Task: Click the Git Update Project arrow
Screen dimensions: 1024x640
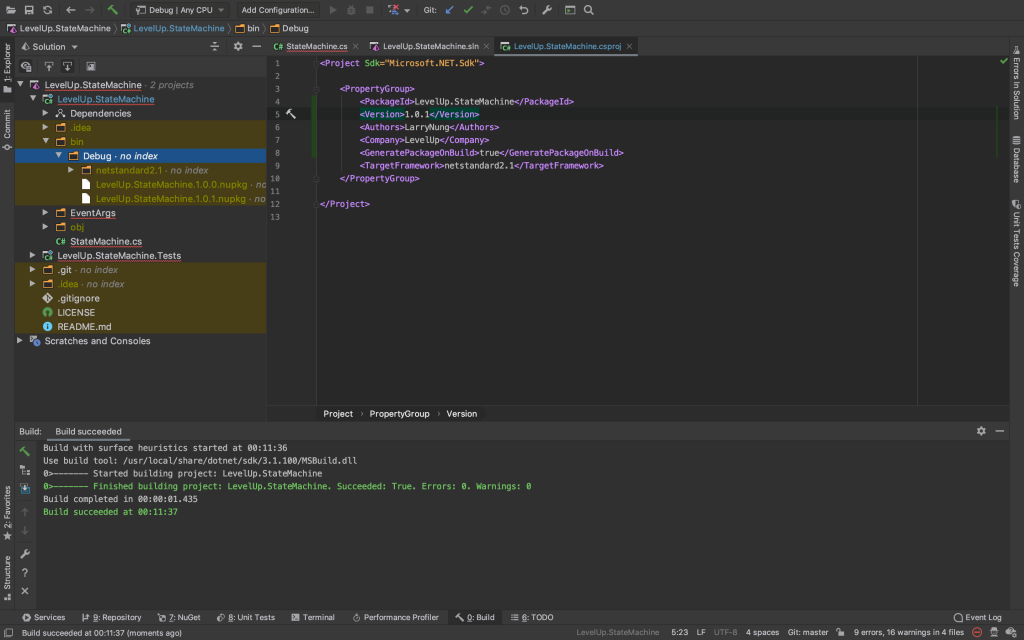Action: click(449, 10)
